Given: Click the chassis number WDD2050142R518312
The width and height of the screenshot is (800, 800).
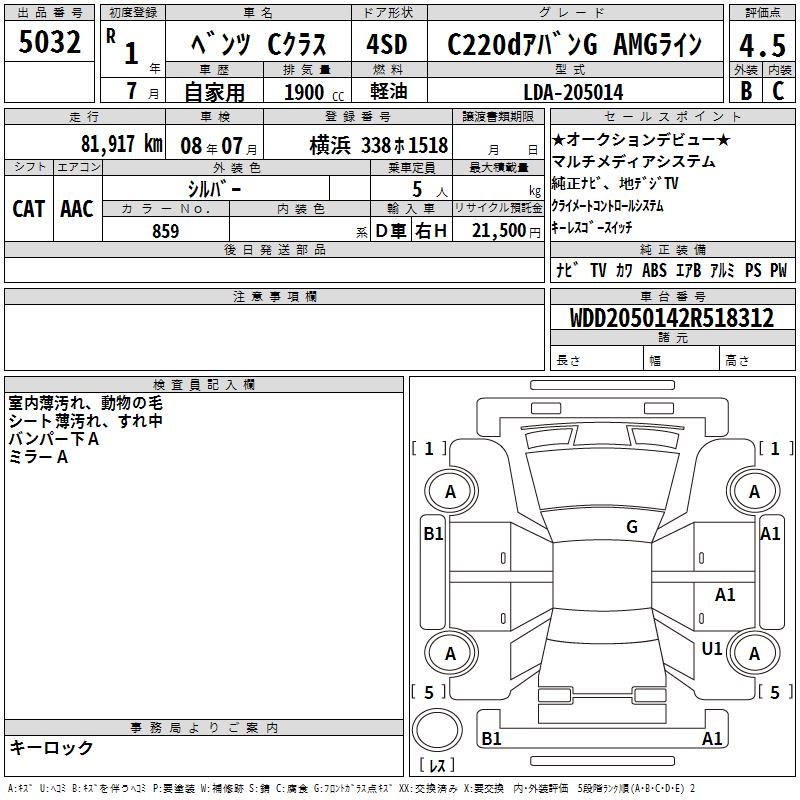Looking at the screenshot, I should (x=671, y=318).
